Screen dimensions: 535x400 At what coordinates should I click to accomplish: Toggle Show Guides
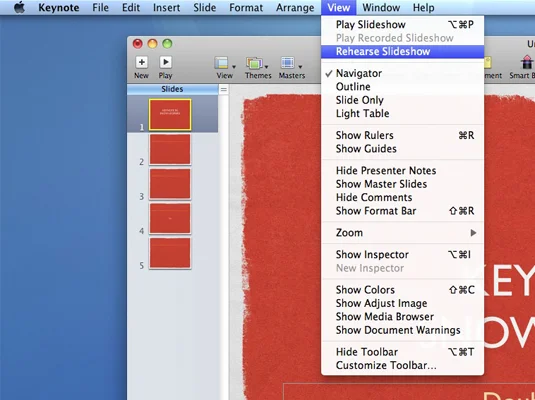(403, 149)
